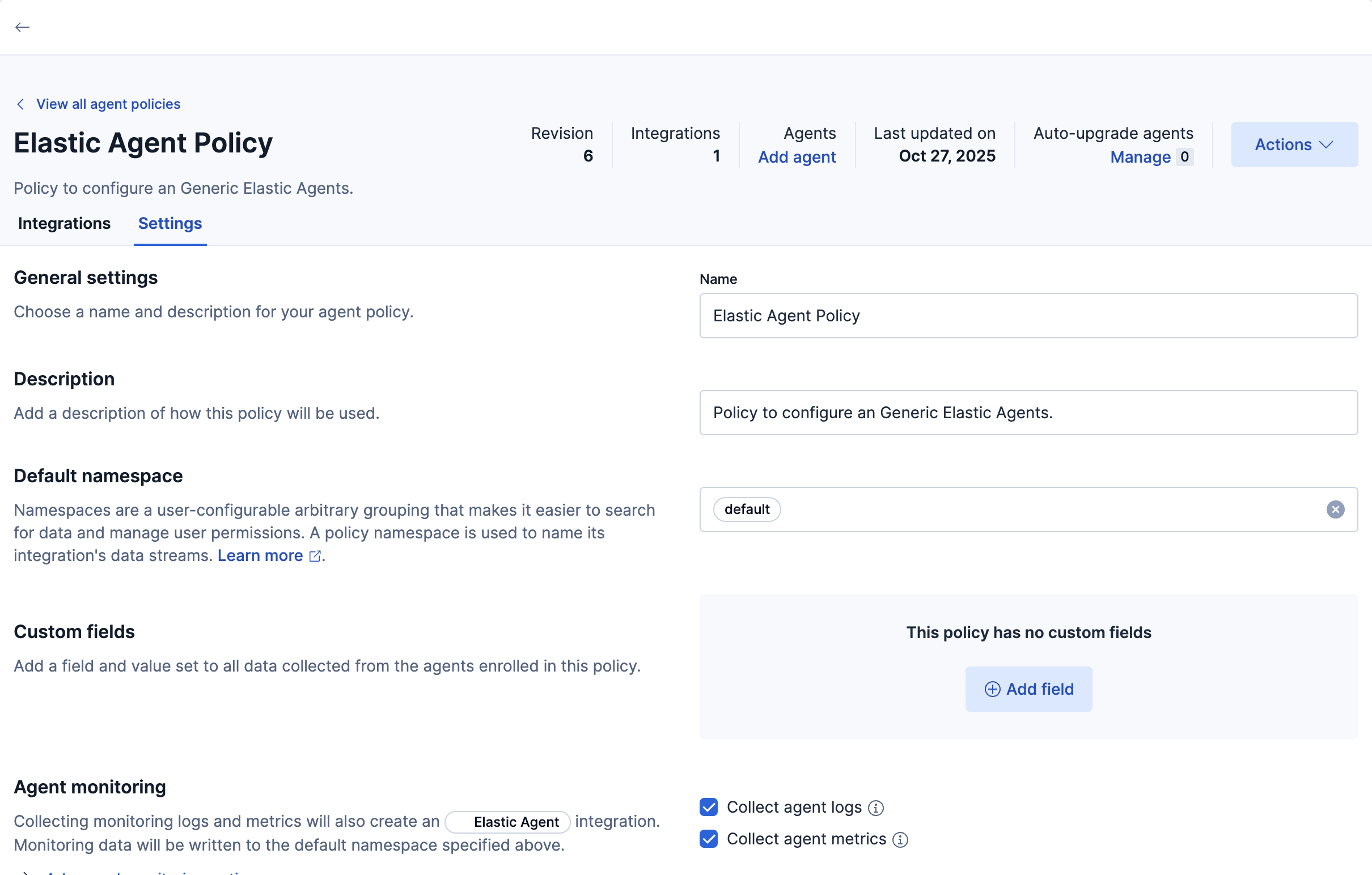Click into the Description input field
1372x875 pixels.
coord(1028,413)
